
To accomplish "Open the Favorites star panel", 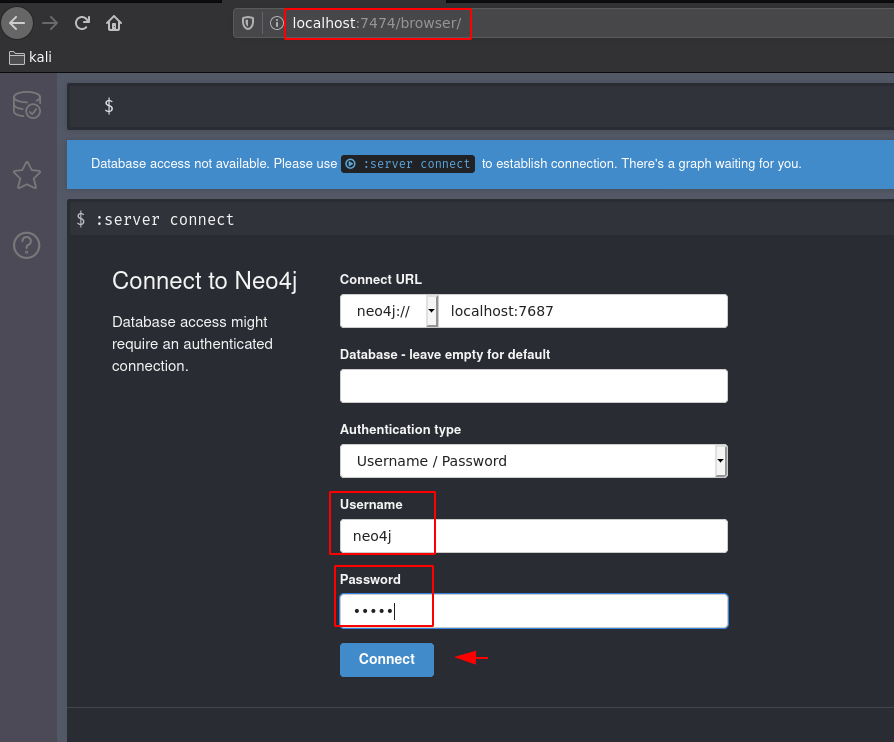I will [27, 175].
